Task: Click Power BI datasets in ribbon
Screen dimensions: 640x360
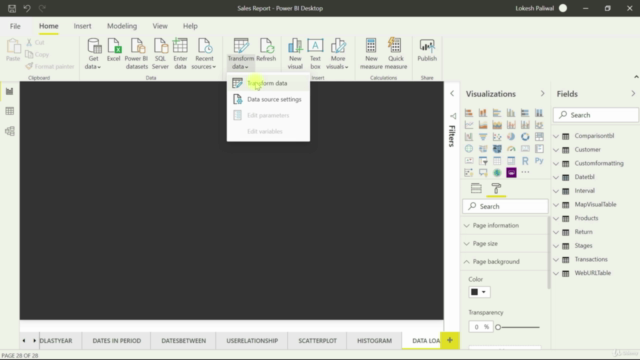Action: click(136, 53)
